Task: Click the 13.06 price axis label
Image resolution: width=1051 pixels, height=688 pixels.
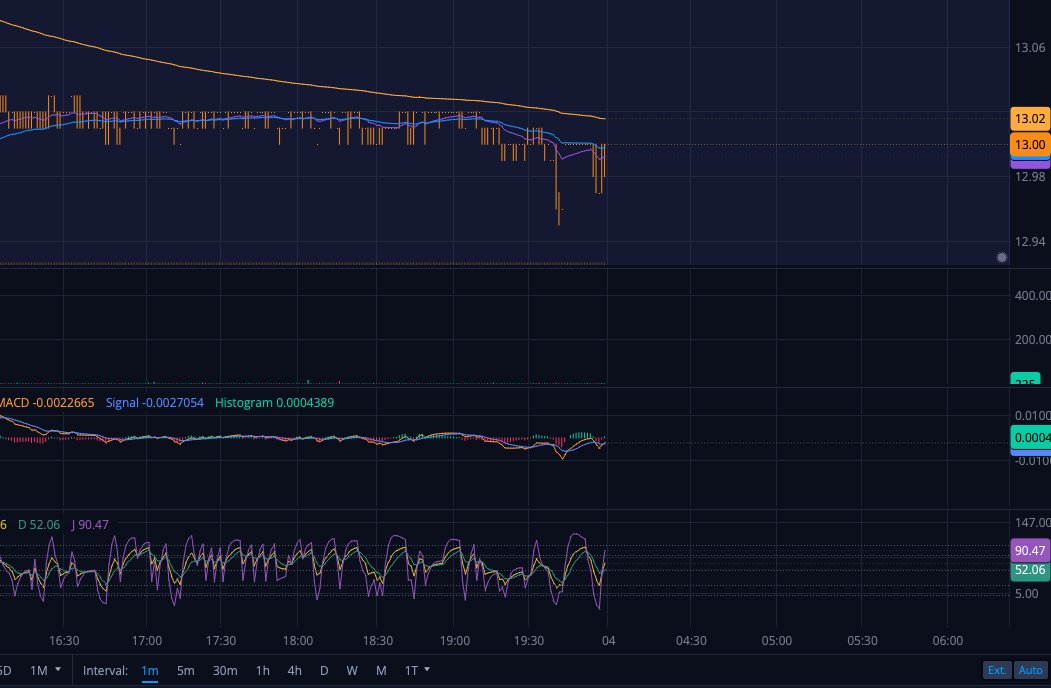Action: pos(1030,48)
